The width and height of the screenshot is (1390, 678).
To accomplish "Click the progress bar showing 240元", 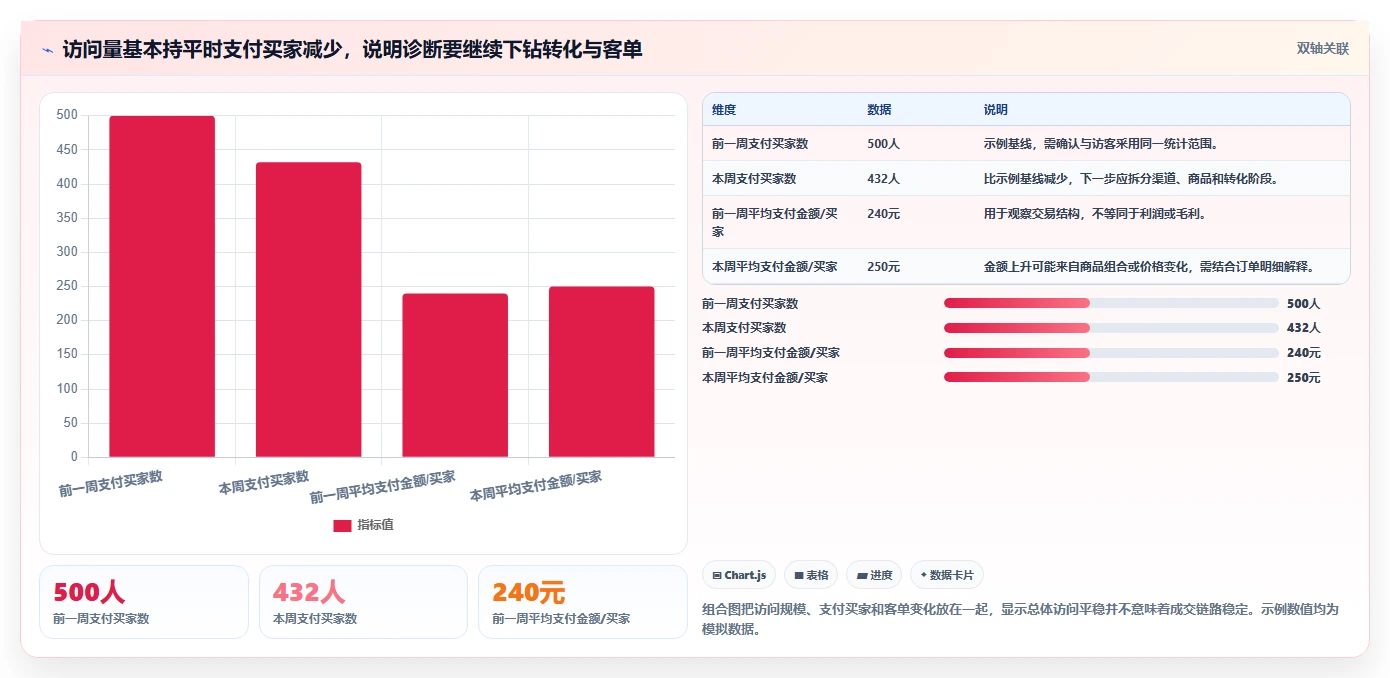I will click(x=1111, y=352).
